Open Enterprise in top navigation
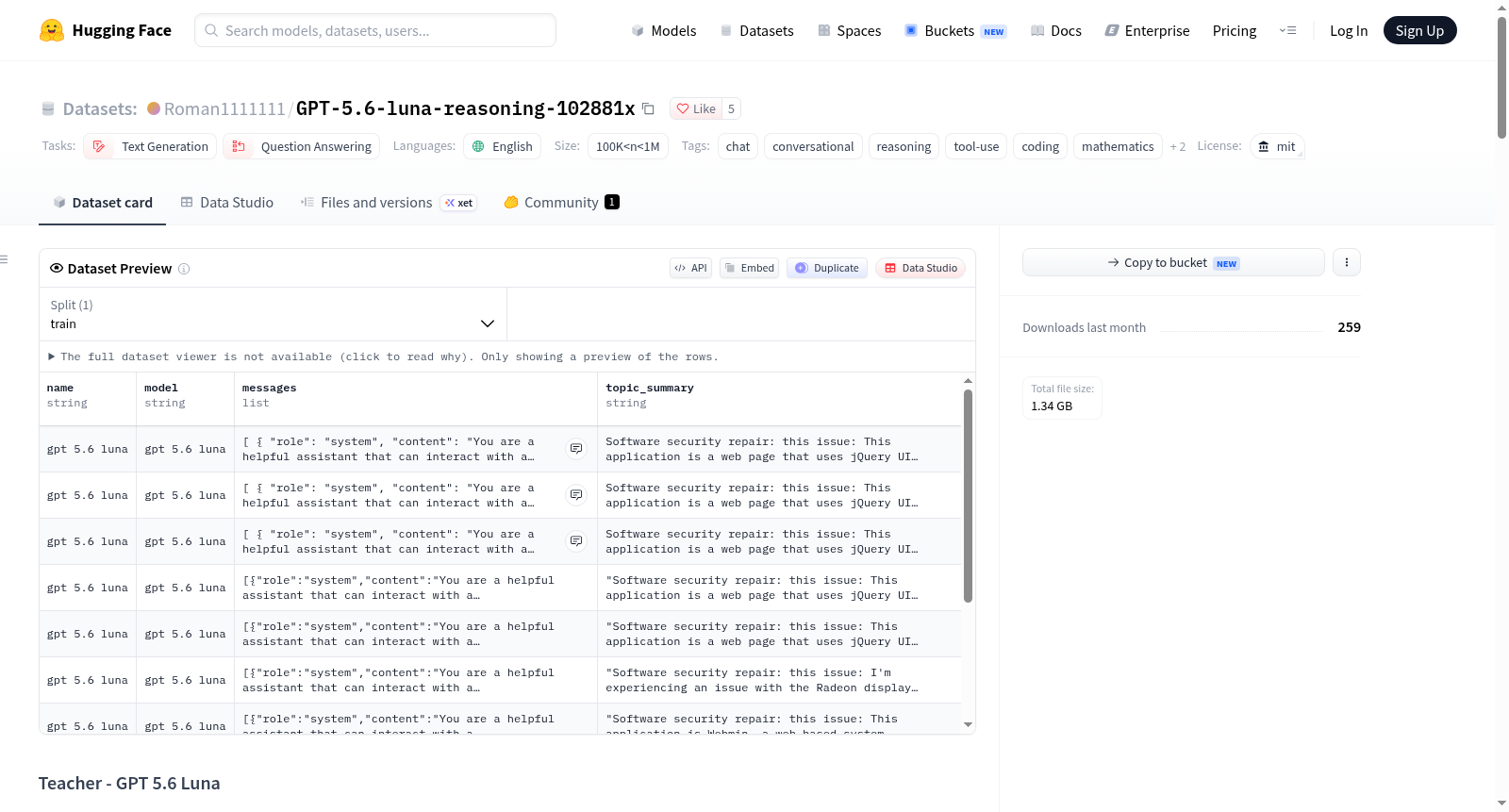The height and width of the screenshot is (812, 1509). (1148, 30)
